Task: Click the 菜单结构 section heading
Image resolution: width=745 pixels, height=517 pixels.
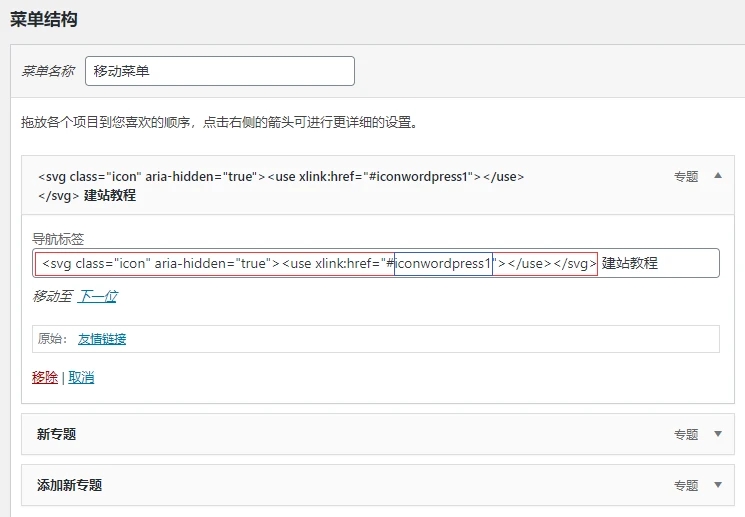Action: (44, 19)
